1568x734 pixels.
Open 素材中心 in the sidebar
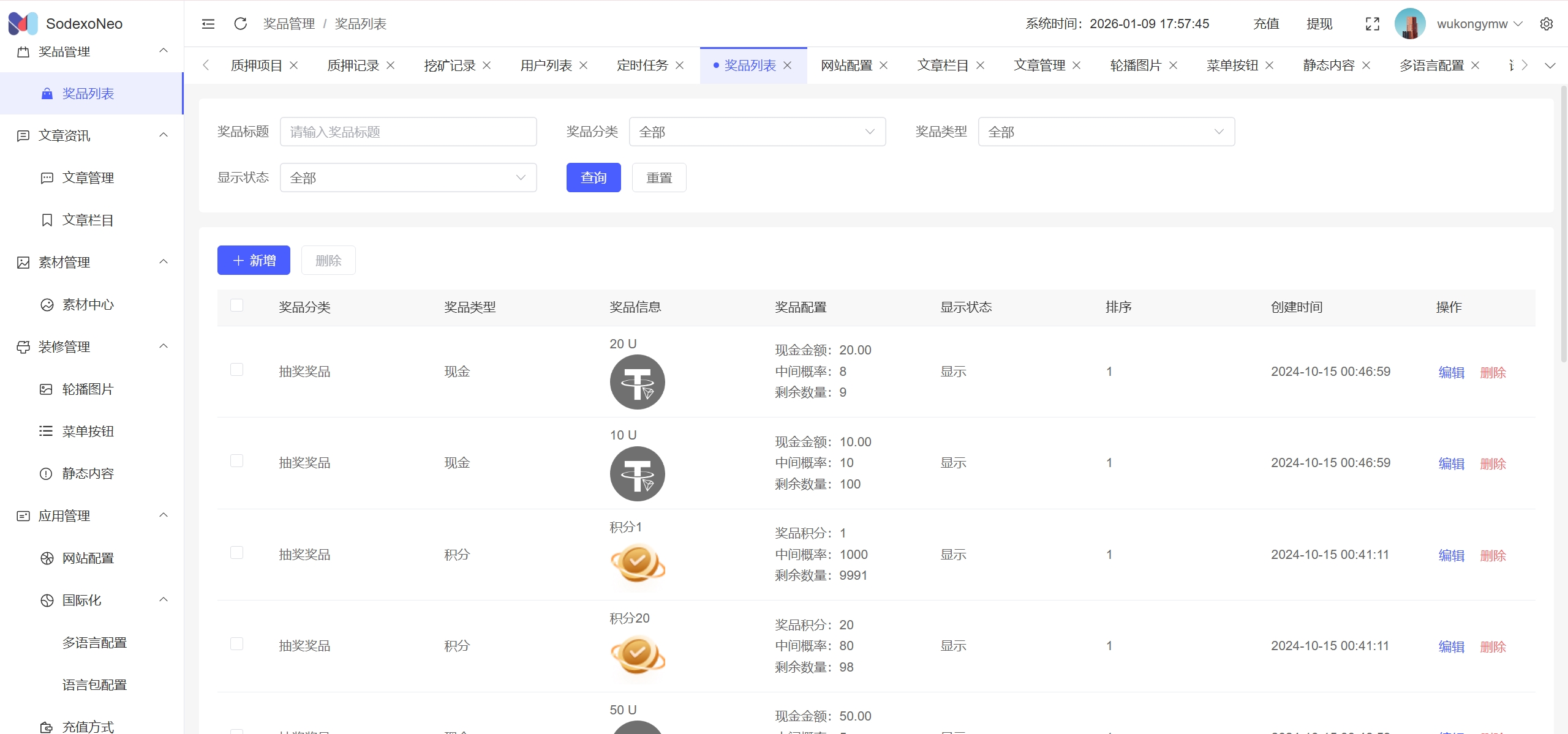[x=88, y=305]
